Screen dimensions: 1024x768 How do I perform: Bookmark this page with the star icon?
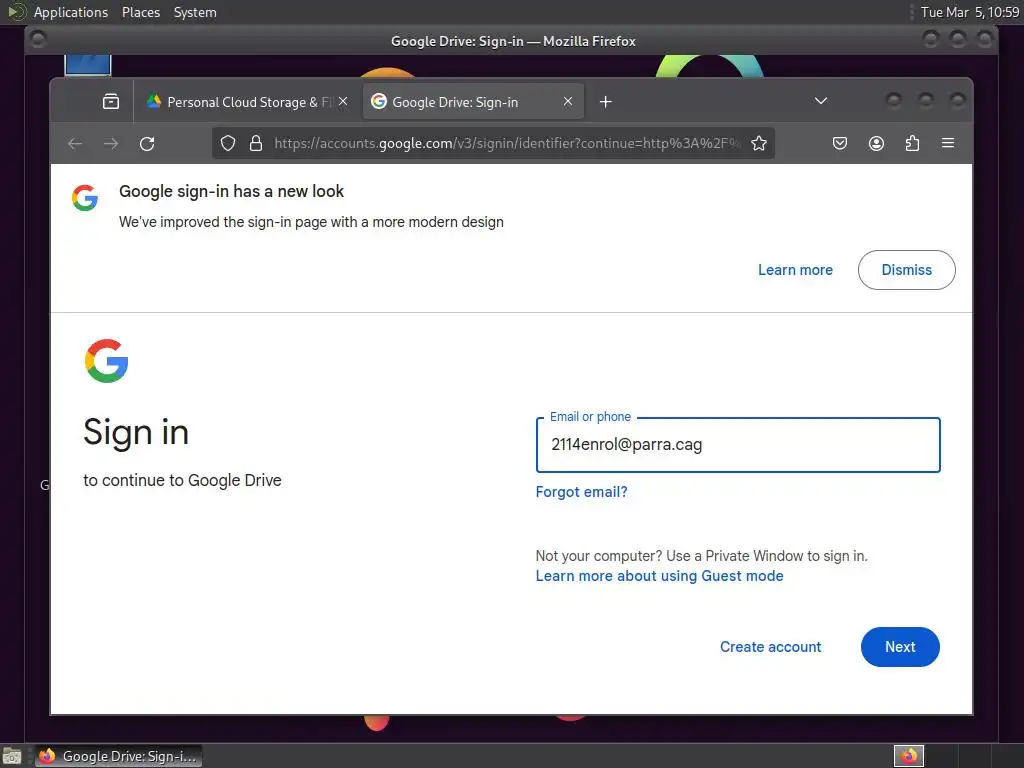(x=758, y=143)
